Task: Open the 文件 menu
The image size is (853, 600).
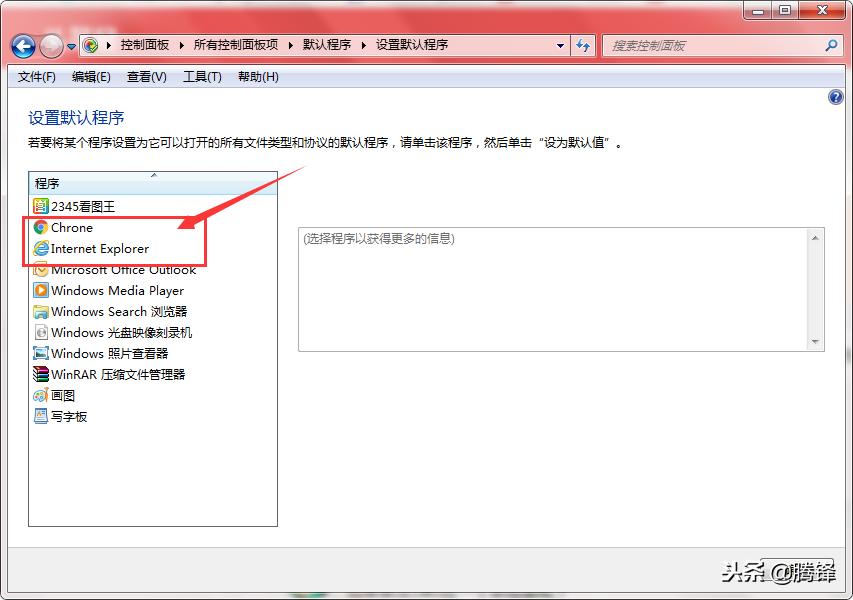Action: tap(36, 77)
